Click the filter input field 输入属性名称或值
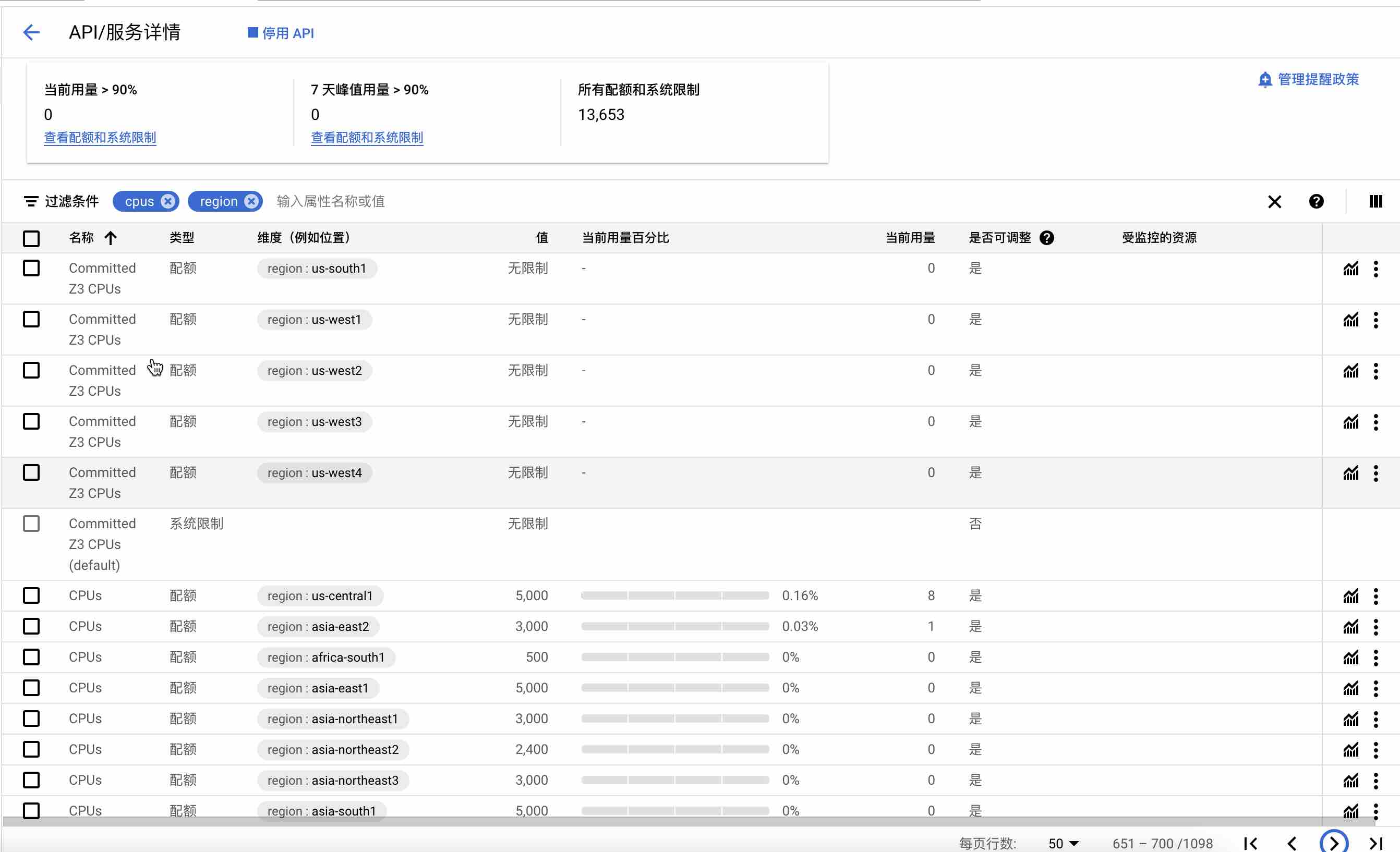The height and width of the screenshot is (852, 1400). coord(331,201)
